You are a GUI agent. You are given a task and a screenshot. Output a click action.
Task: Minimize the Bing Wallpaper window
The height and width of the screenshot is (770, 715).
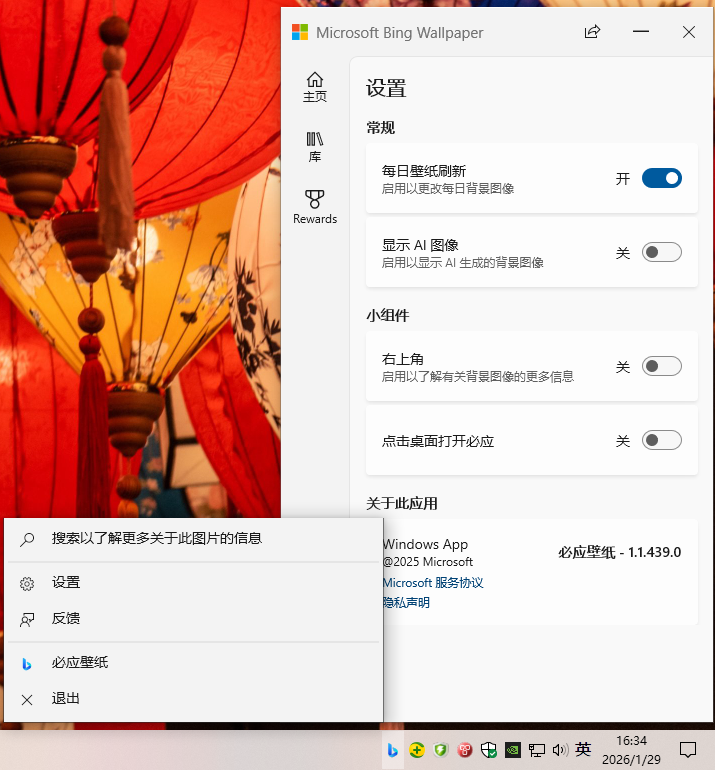tap(641, 31)
